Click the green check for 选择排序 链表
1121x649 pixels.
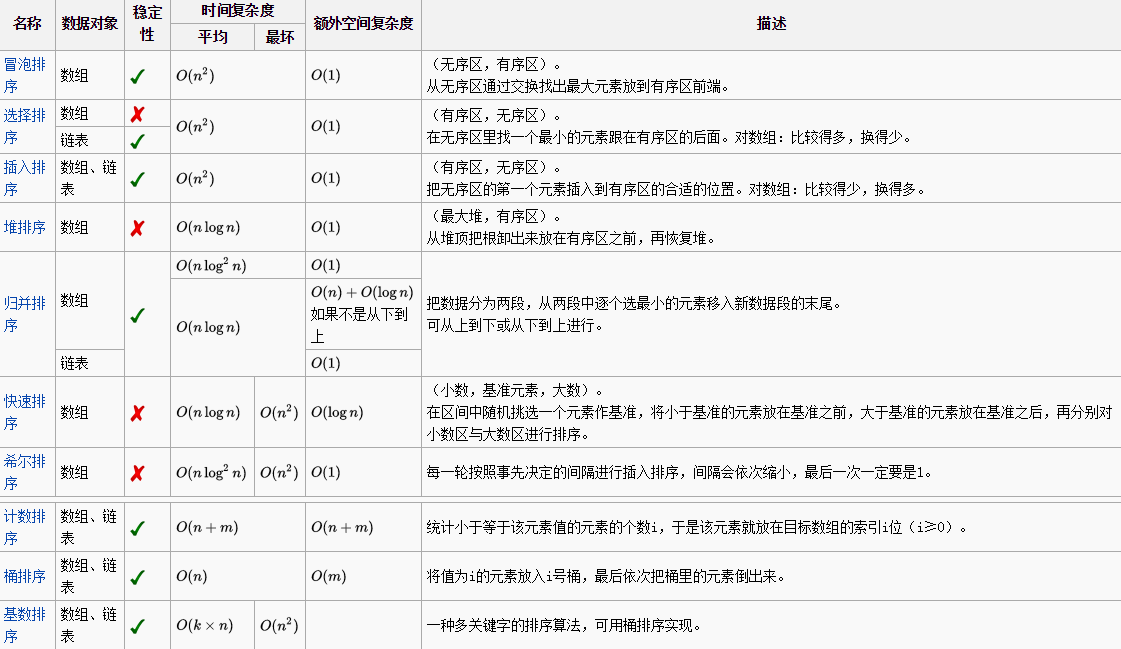[x=138, y=141]
